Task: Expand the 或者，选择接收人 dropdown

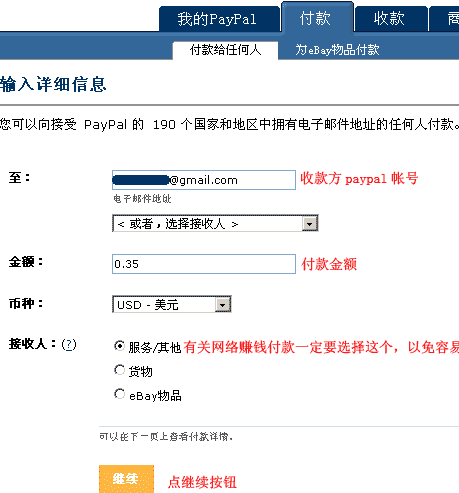Action: (215, 223)
